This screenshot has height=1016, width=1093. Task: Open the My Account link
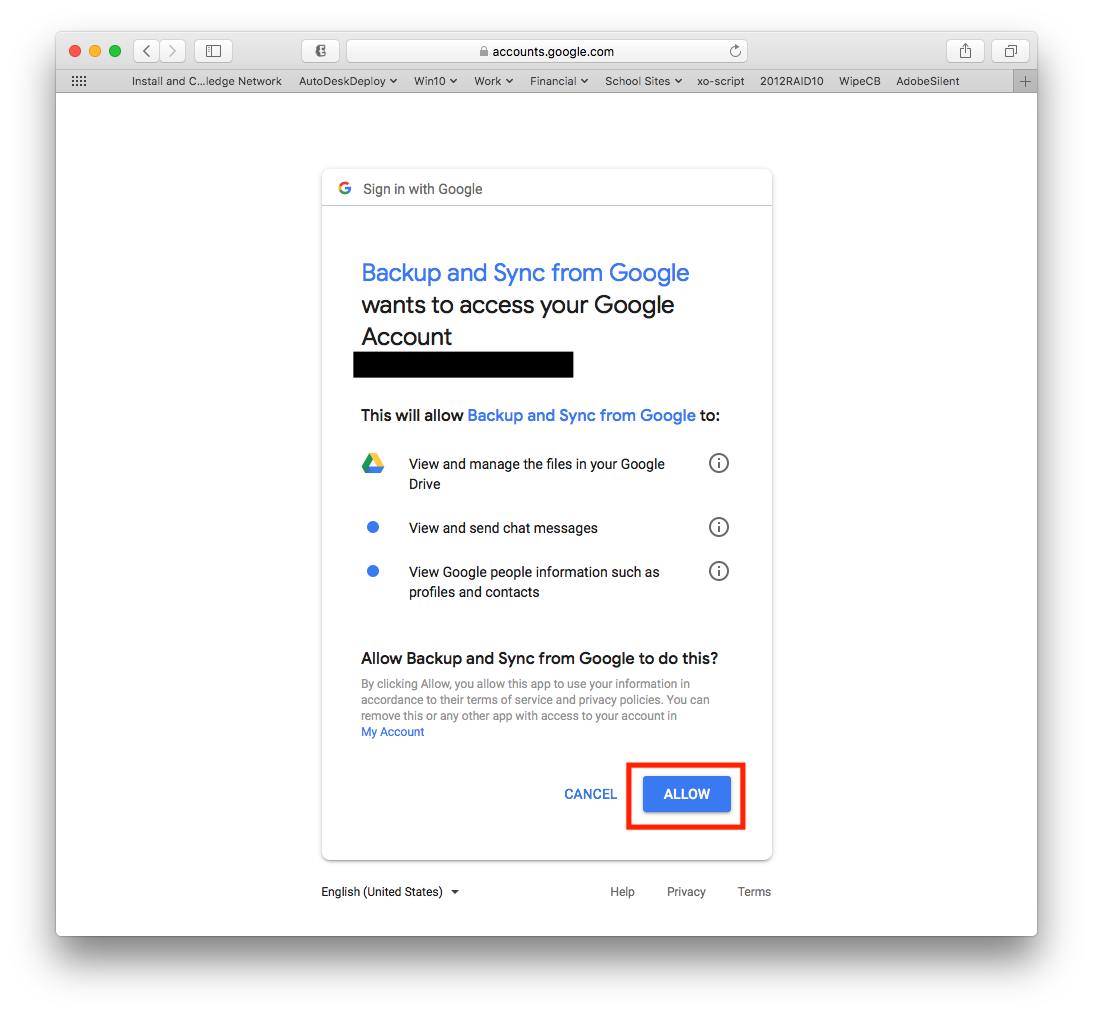click(392, 732)
